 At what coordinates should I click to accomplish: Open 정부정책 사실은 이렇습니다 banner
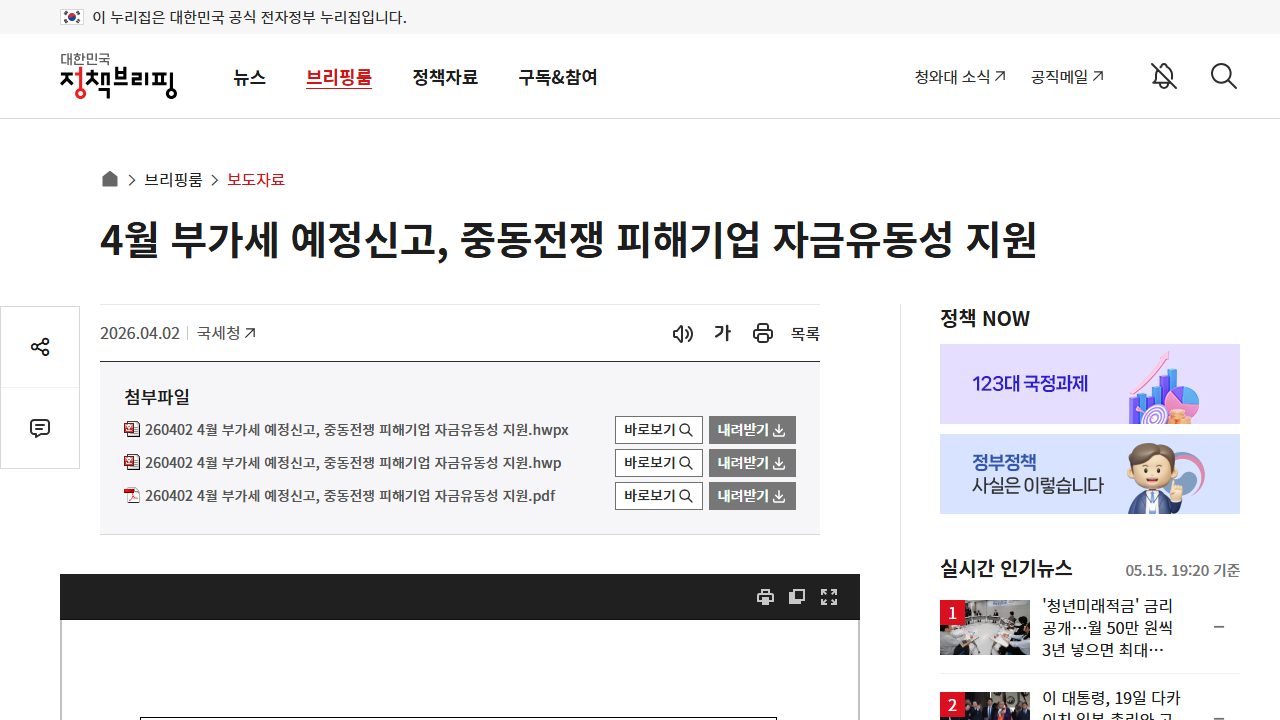(1090, 474)
